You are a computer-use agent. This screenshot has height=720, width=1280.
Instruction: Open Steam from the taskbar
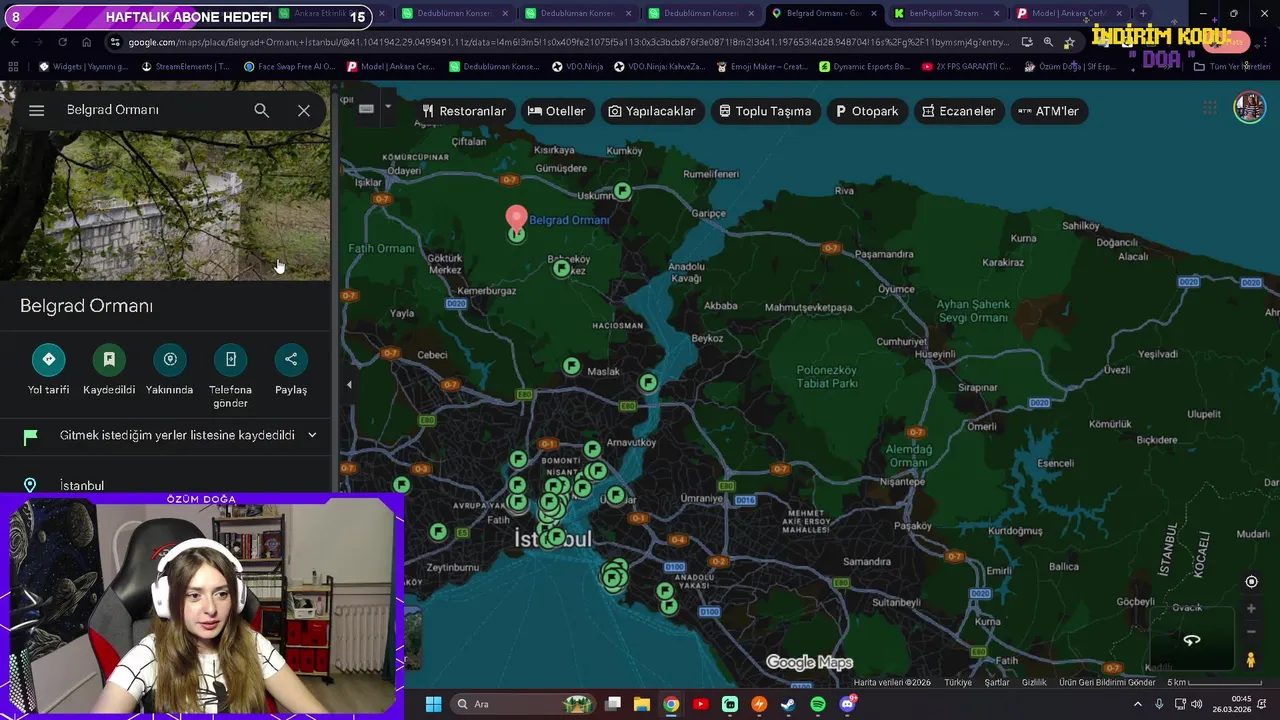point(788,704)
